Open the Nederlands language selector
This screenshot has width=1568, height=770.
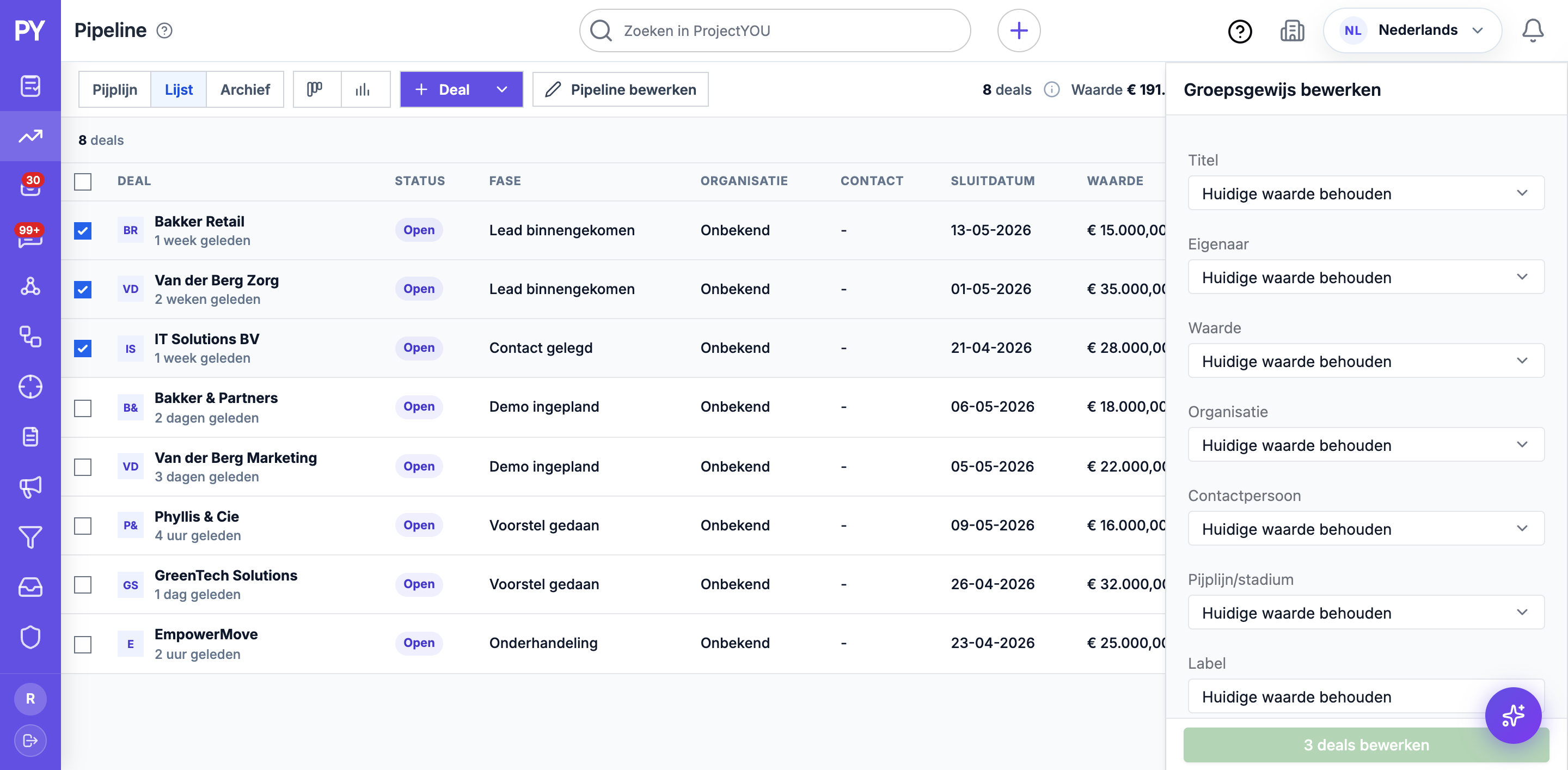pos(1412,30)
